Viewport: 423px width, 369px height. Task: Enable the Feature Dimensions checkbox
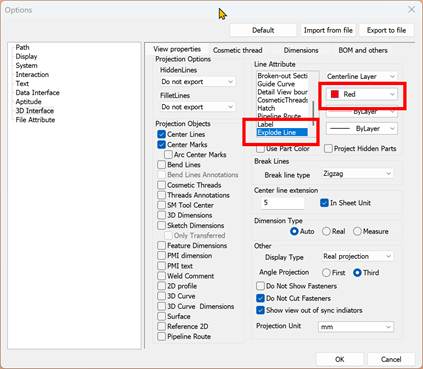pyautogui.click(x=162, y=245)
